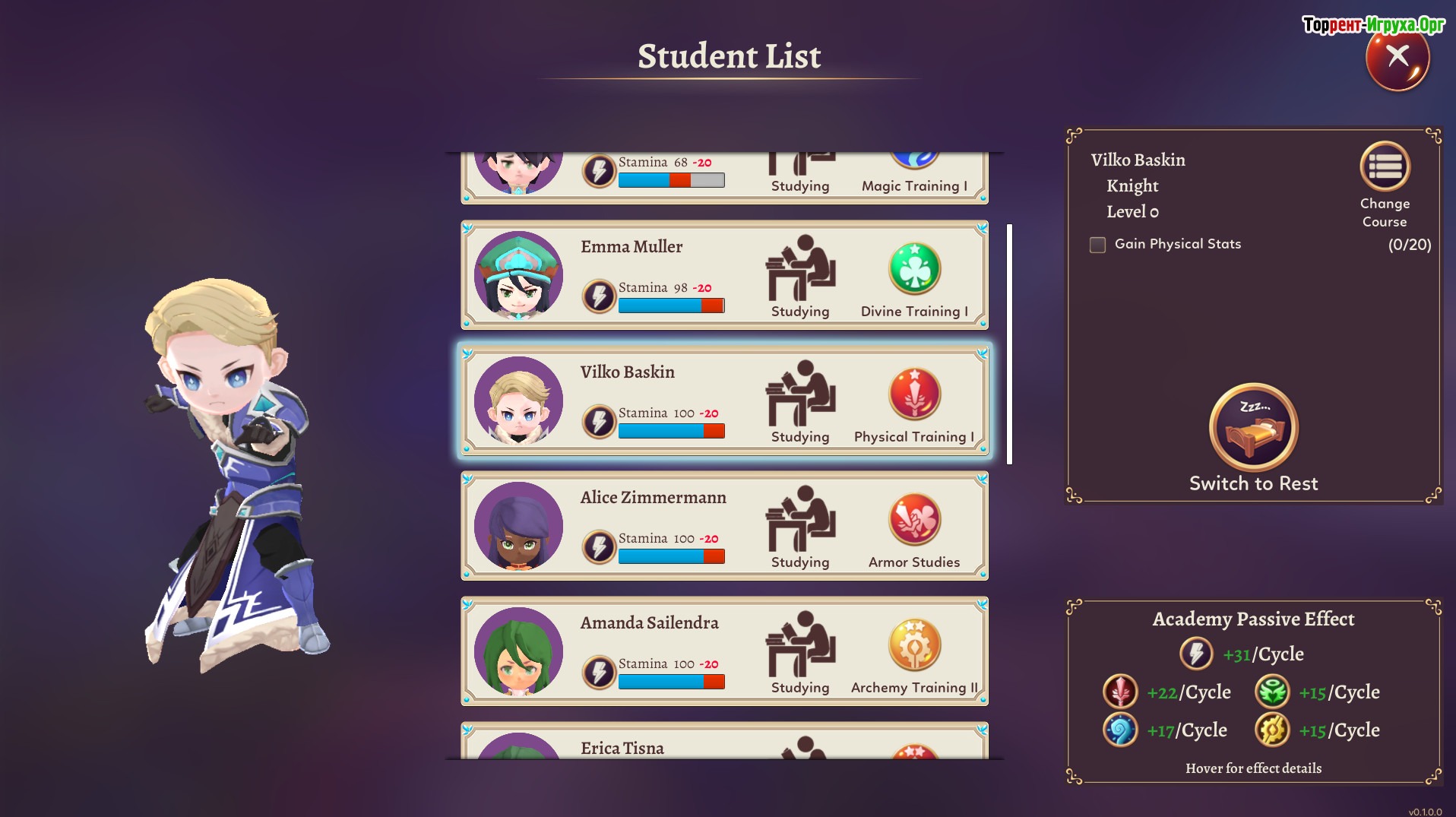1456x817 pixels.
Task: Click the Switch to Rest bed icon
Action: tap(1253, 427)
